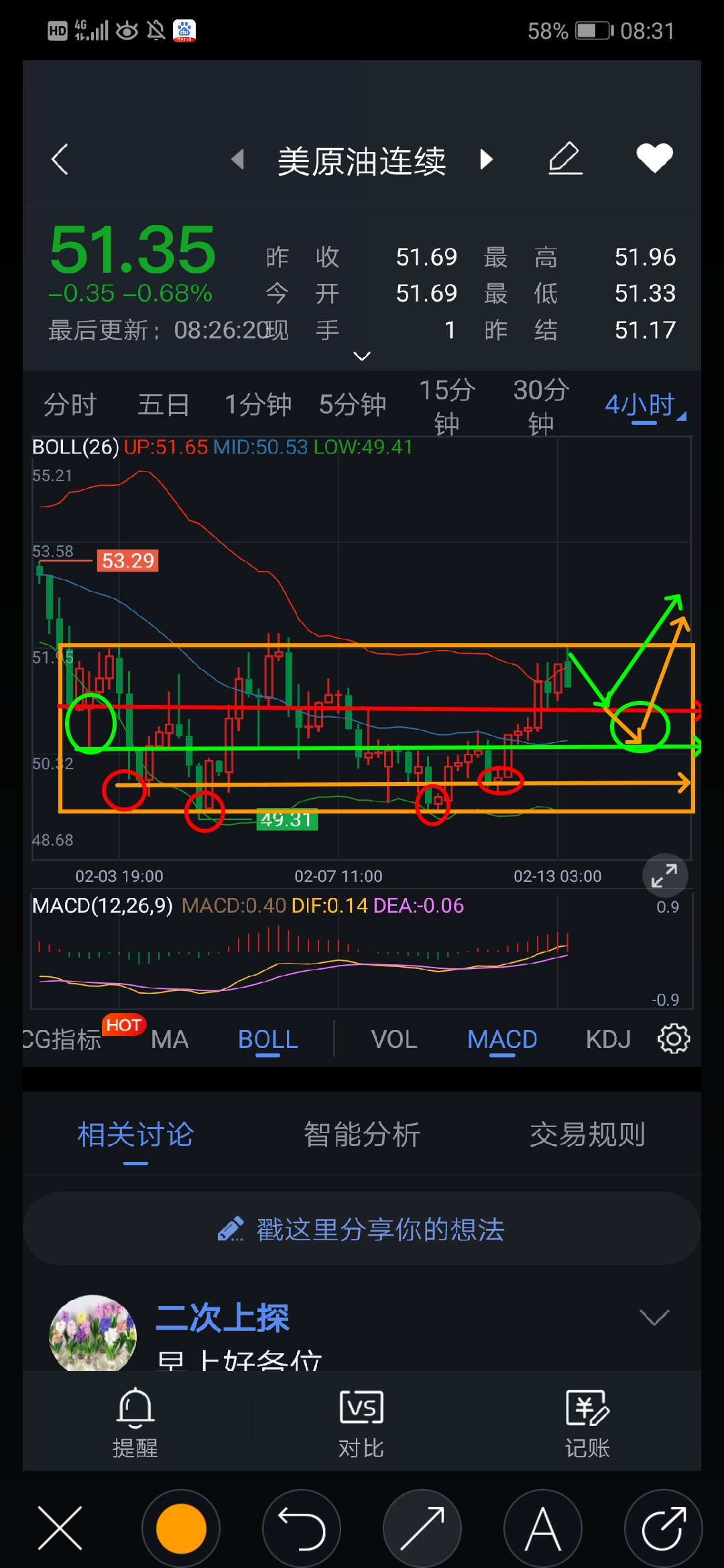Tap the current price 51.35
The height and width of the screenshot is (1568, 724).
(x=133, y=249)
